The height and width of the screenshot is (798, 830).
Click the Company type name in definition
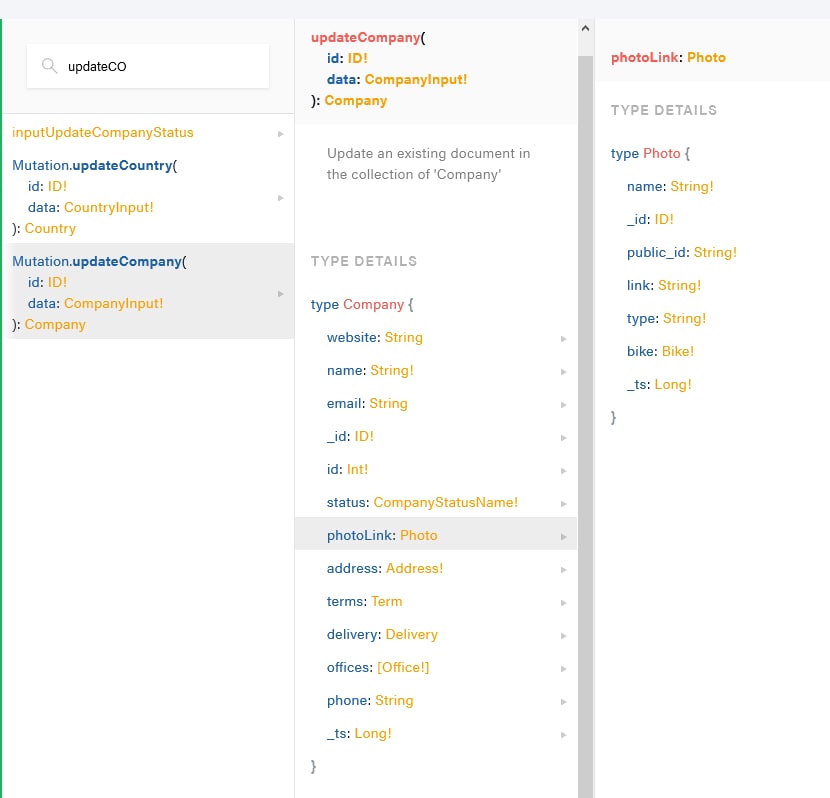tap(373, 304)
